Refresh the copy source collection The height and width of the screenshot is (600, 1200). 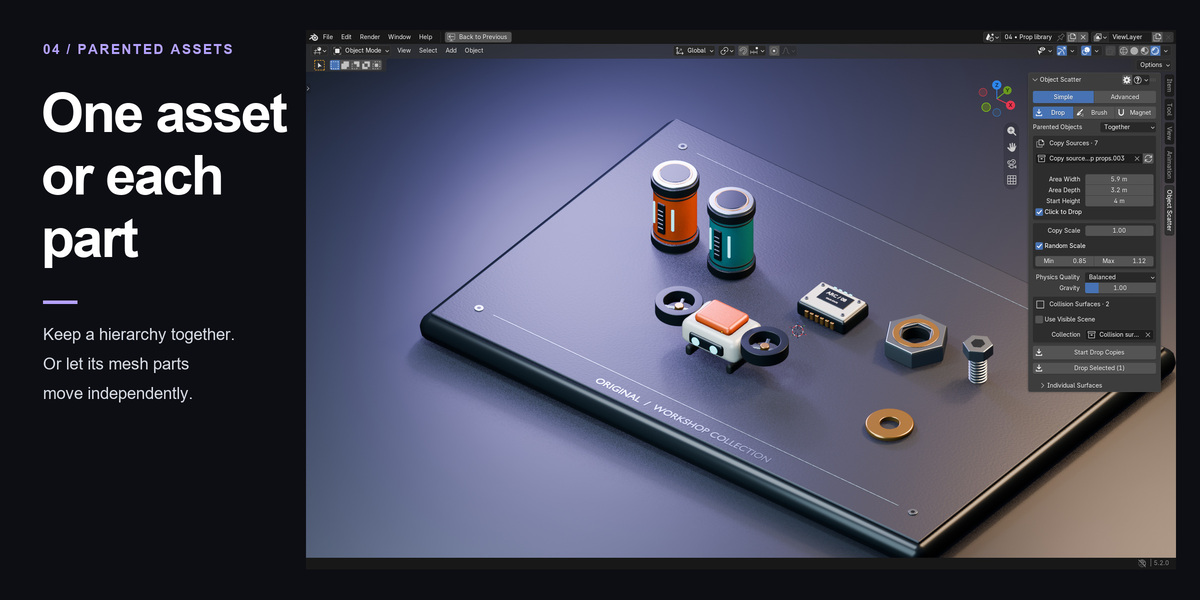click(x=1149, y=158)
